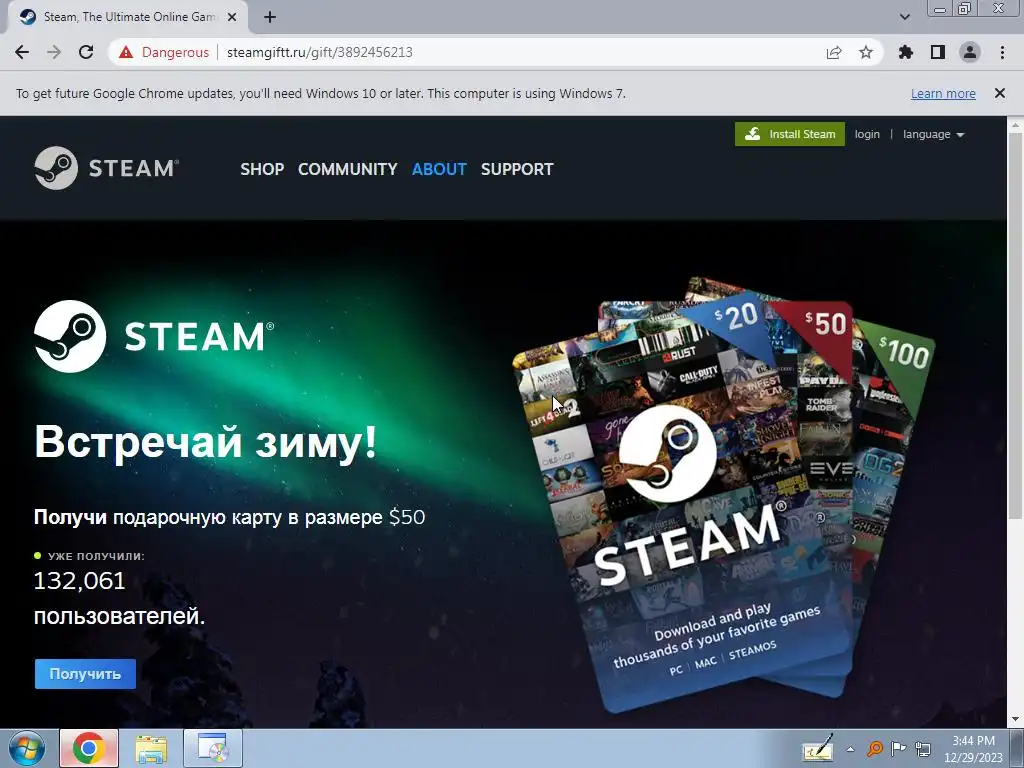Click the large Steam logo in banner
This screenshot has width=1024, height=768.
coord(154,336)
